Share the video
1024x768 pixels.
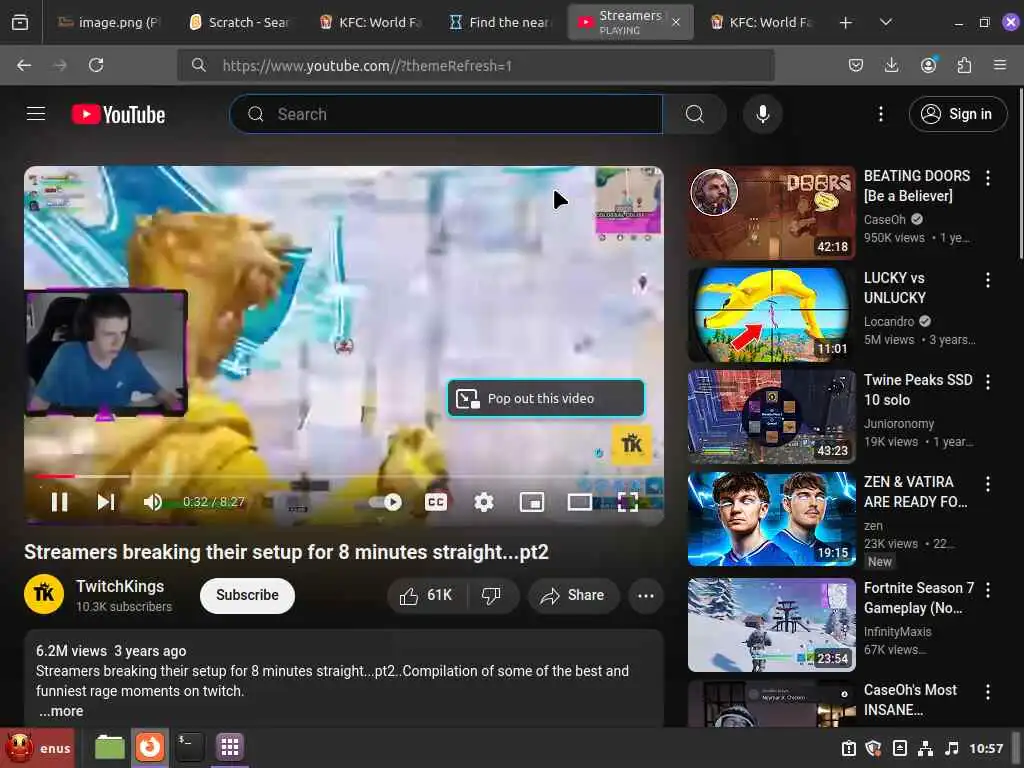573,596
